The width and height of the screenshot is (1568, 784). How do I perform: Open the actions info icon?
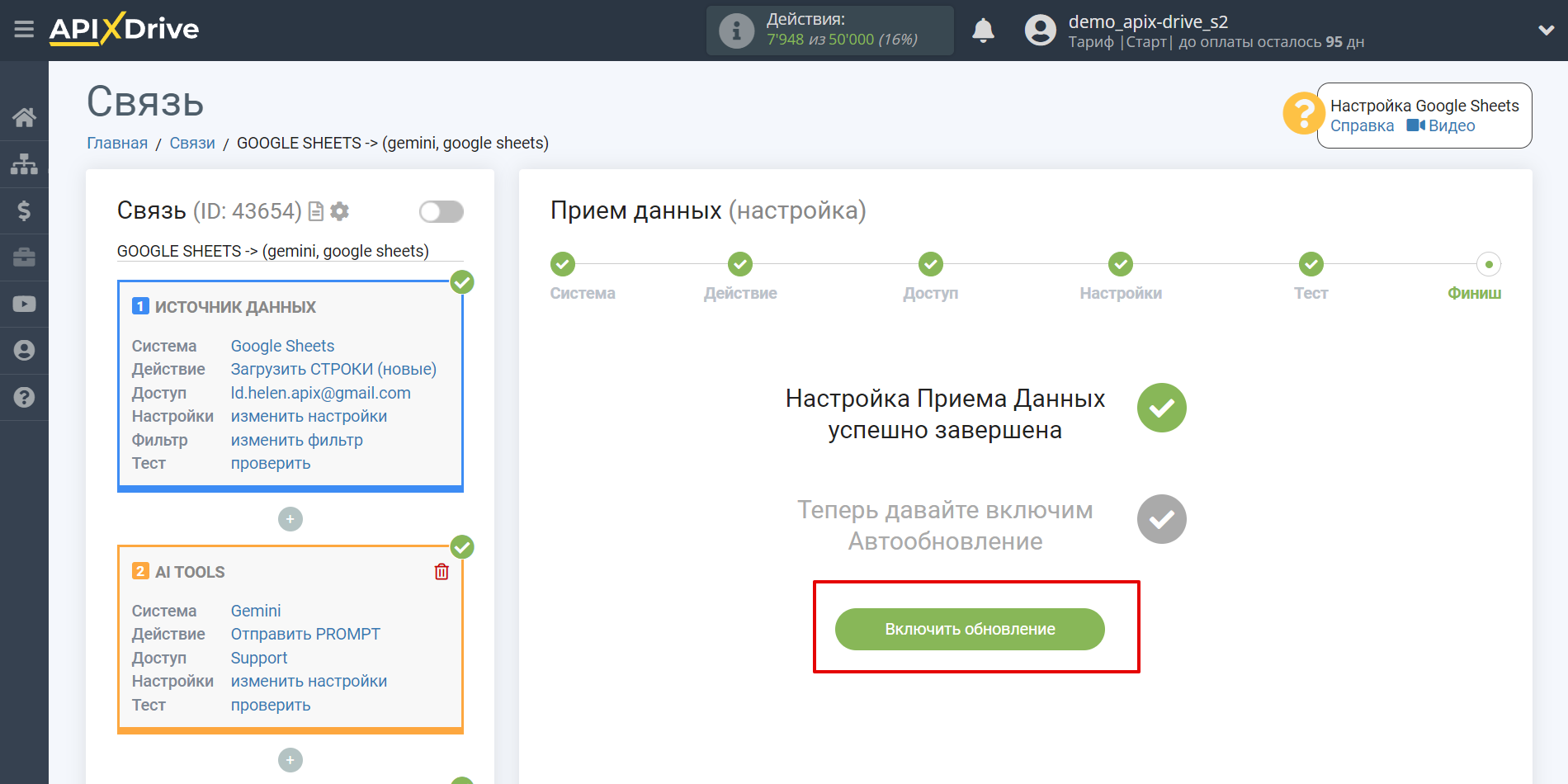pos(736,31)
